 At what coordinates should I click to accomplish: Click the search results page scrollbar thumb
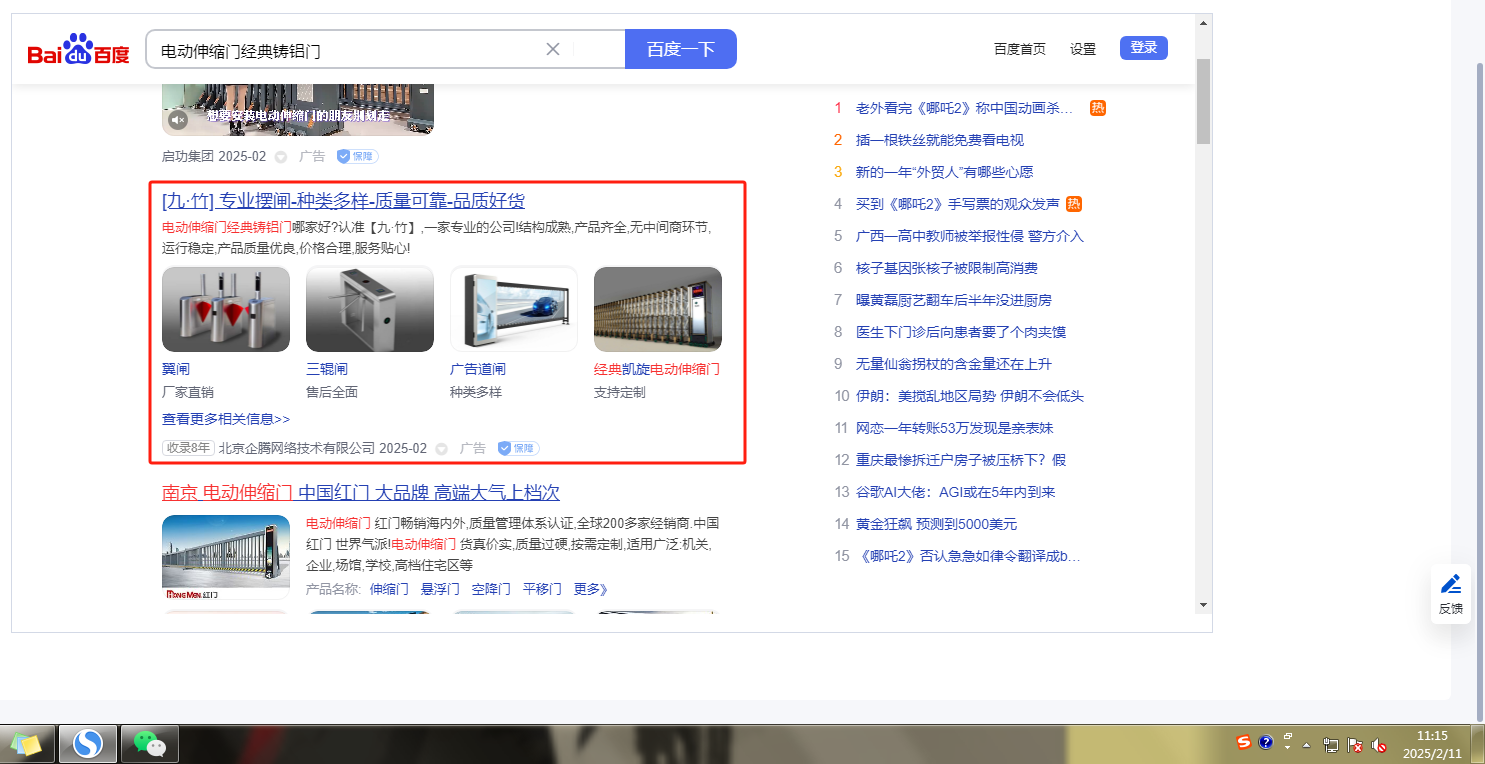tap(1203, 100)
